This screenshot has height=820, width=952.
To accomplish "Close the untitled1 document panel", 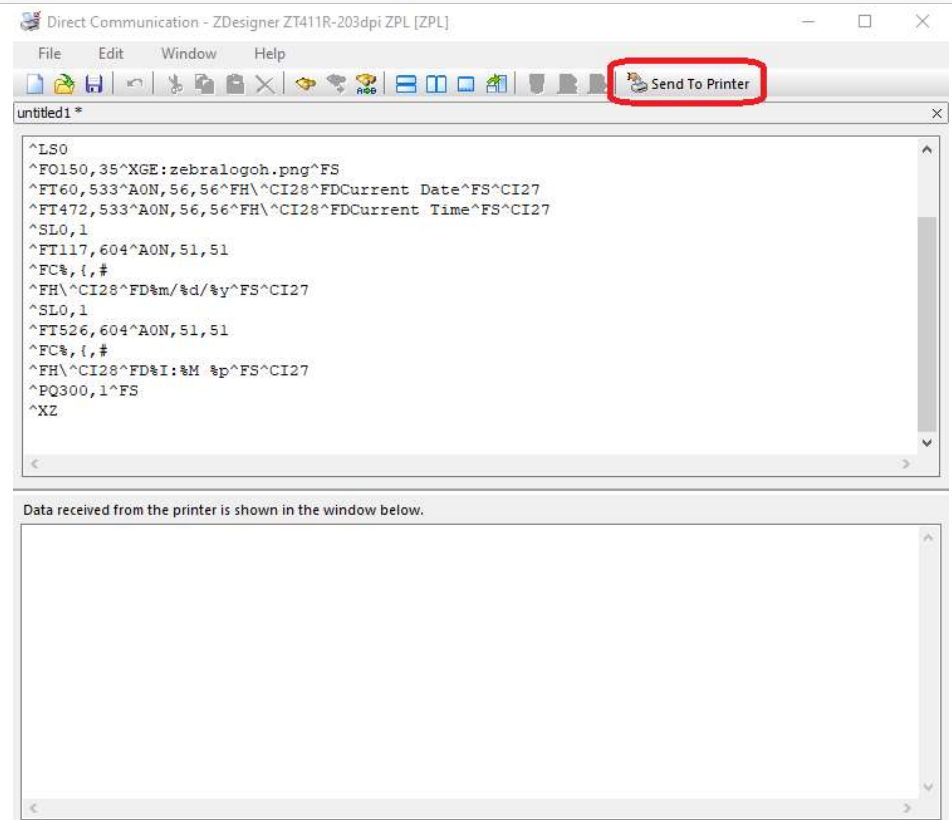I will 936,114.
